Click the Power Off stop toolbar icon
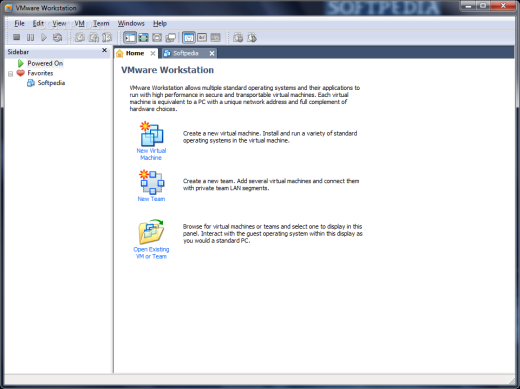 [x=16, y=37]
